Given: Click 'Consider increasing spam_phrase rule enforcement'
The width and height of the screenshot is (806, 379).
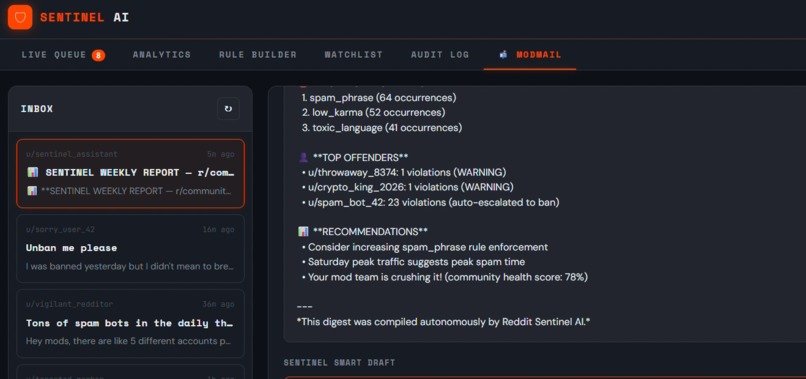Looking at the screenshot, I should coord(425,247).
